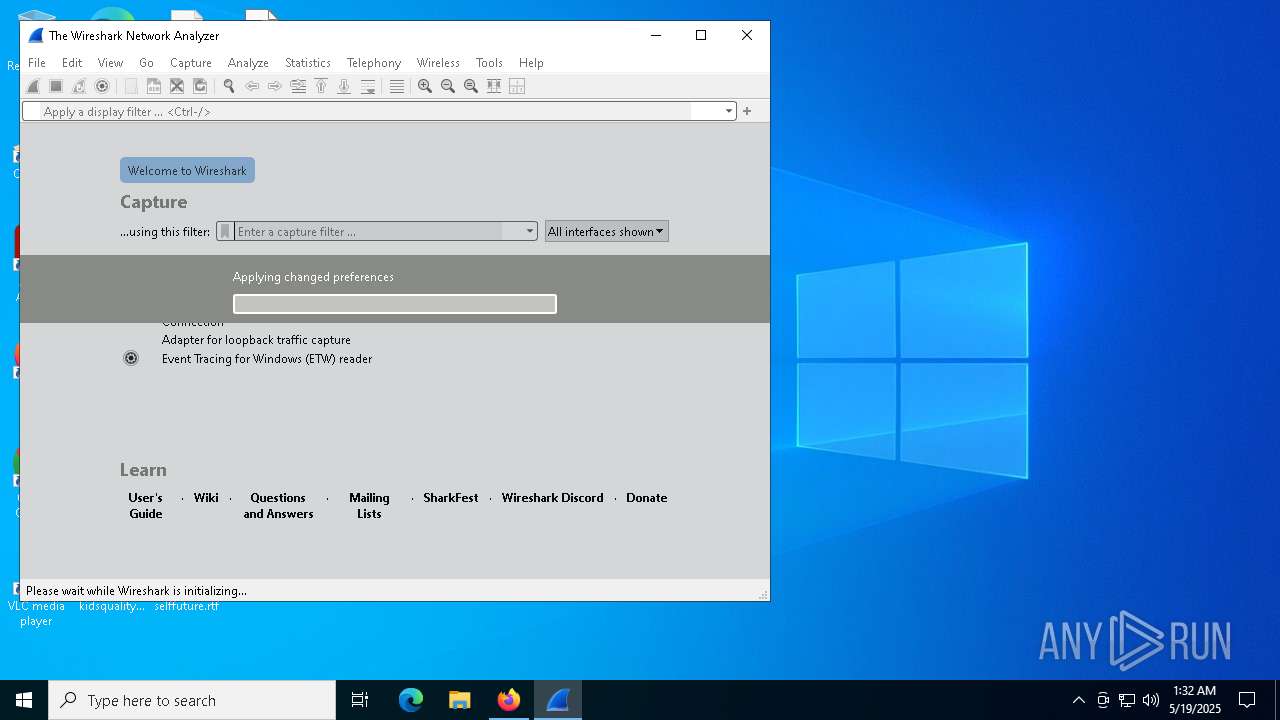Open Capture Options toolbar icon

pyautogui.click(x=102, y=86)
